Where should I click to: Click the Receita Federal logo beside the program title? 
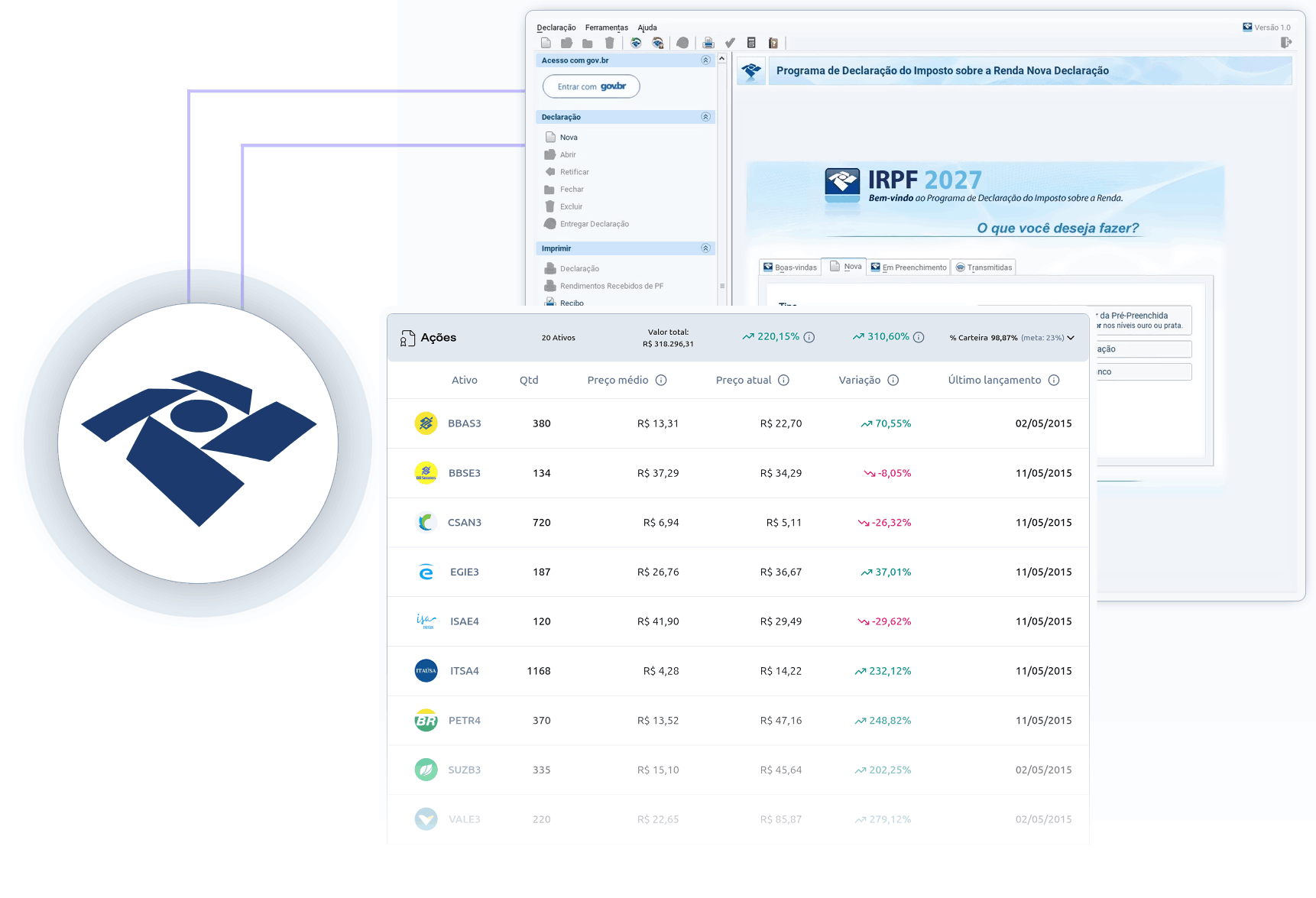pyautogui.click(x=751, y=71)
